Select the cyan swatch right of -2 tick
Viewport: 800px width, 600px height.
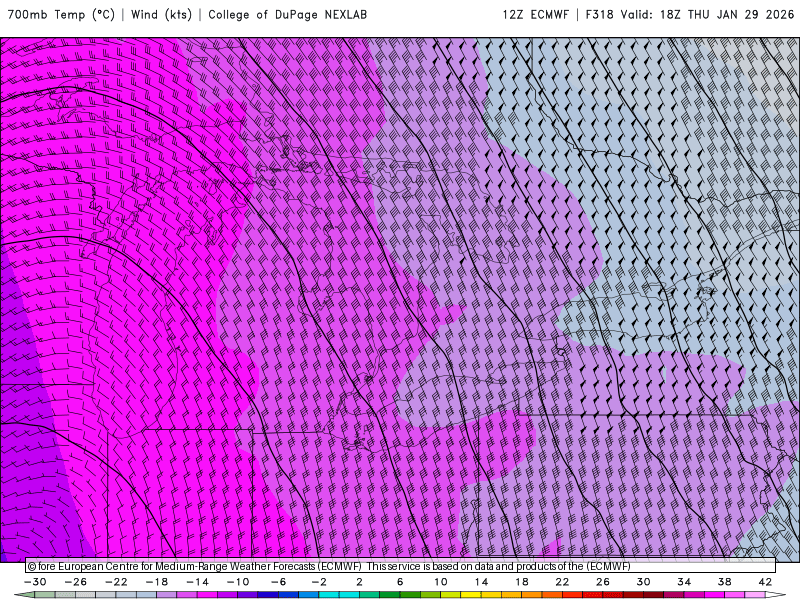(x=329, y=595)
